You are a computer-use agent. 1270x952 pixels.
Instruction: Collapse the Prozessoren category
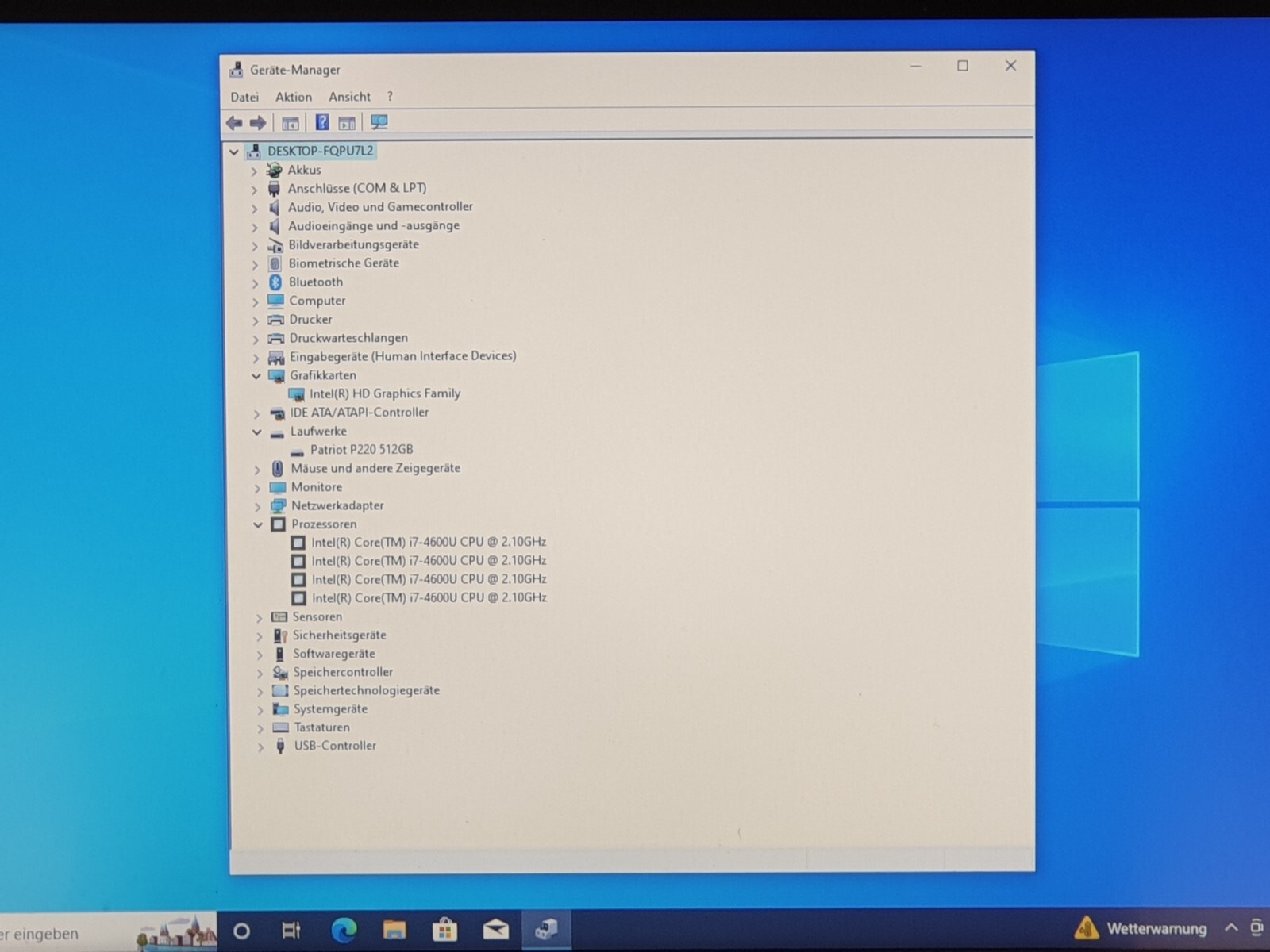click(x=257, y=525)
